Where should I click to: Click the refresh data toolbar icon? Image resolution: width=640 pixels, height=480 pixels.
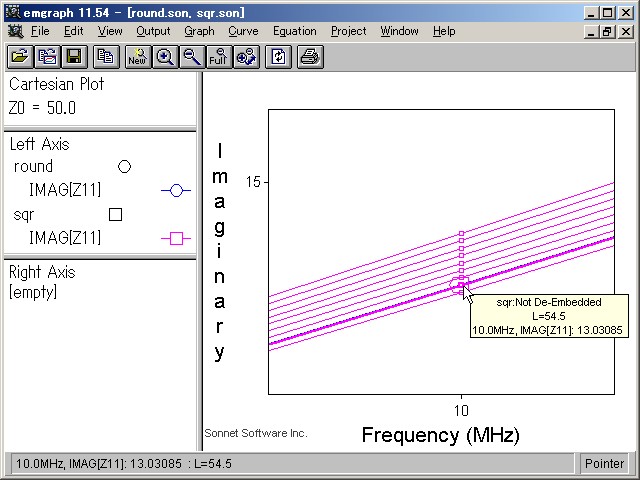(x=278, y=57)
